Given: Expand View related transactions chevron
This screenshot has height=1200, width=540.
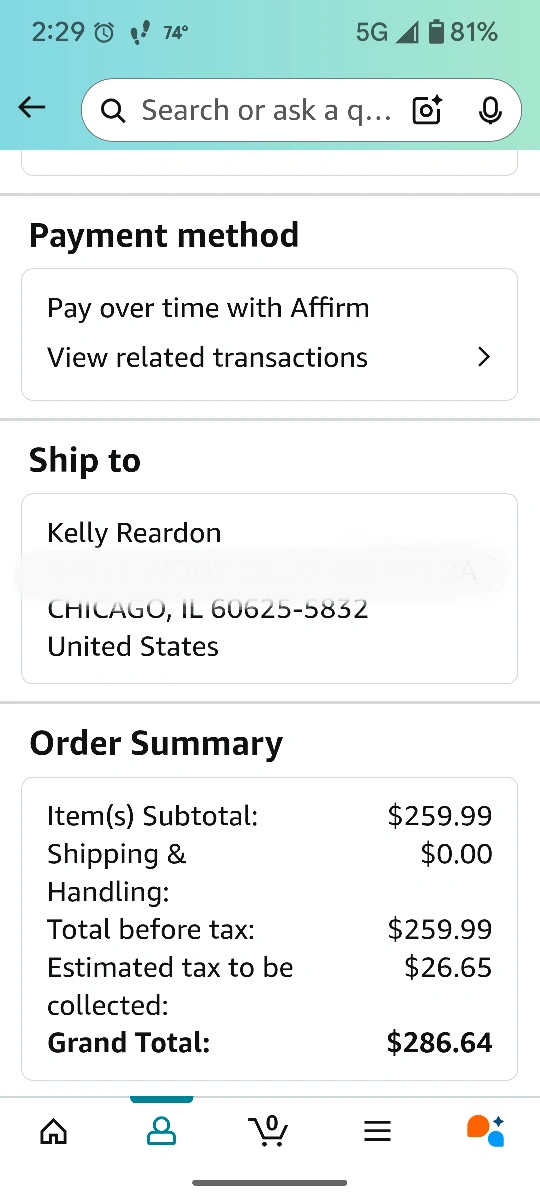Looking at the screenshot, I should pyautogui.click(x=484, y=357).
